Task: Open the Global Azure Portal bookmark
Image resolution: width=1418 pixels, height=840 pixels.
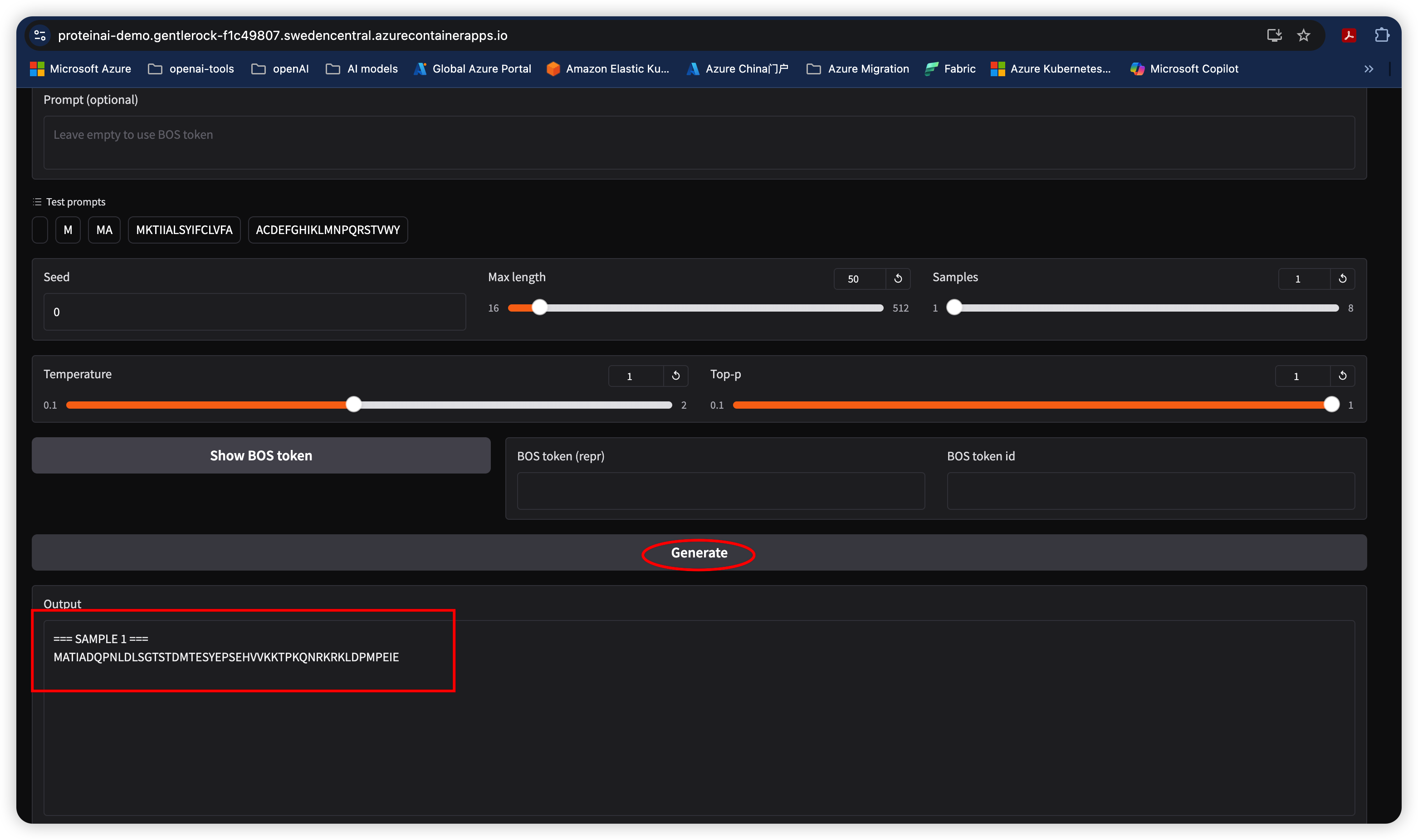Action: 473,69
